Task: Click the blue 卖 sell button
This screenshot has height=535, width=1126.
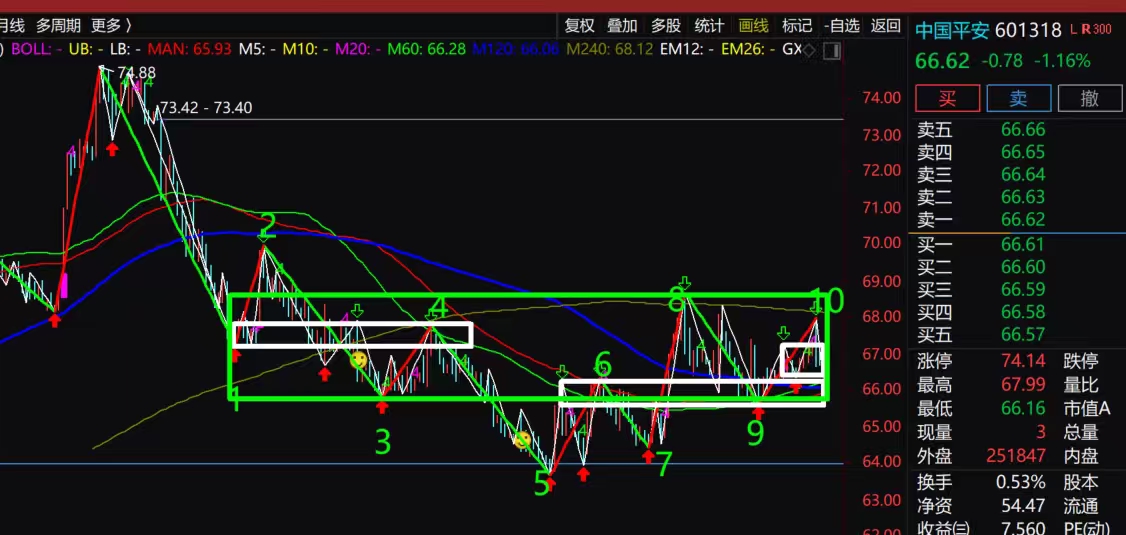Action: pos(1019,98)
